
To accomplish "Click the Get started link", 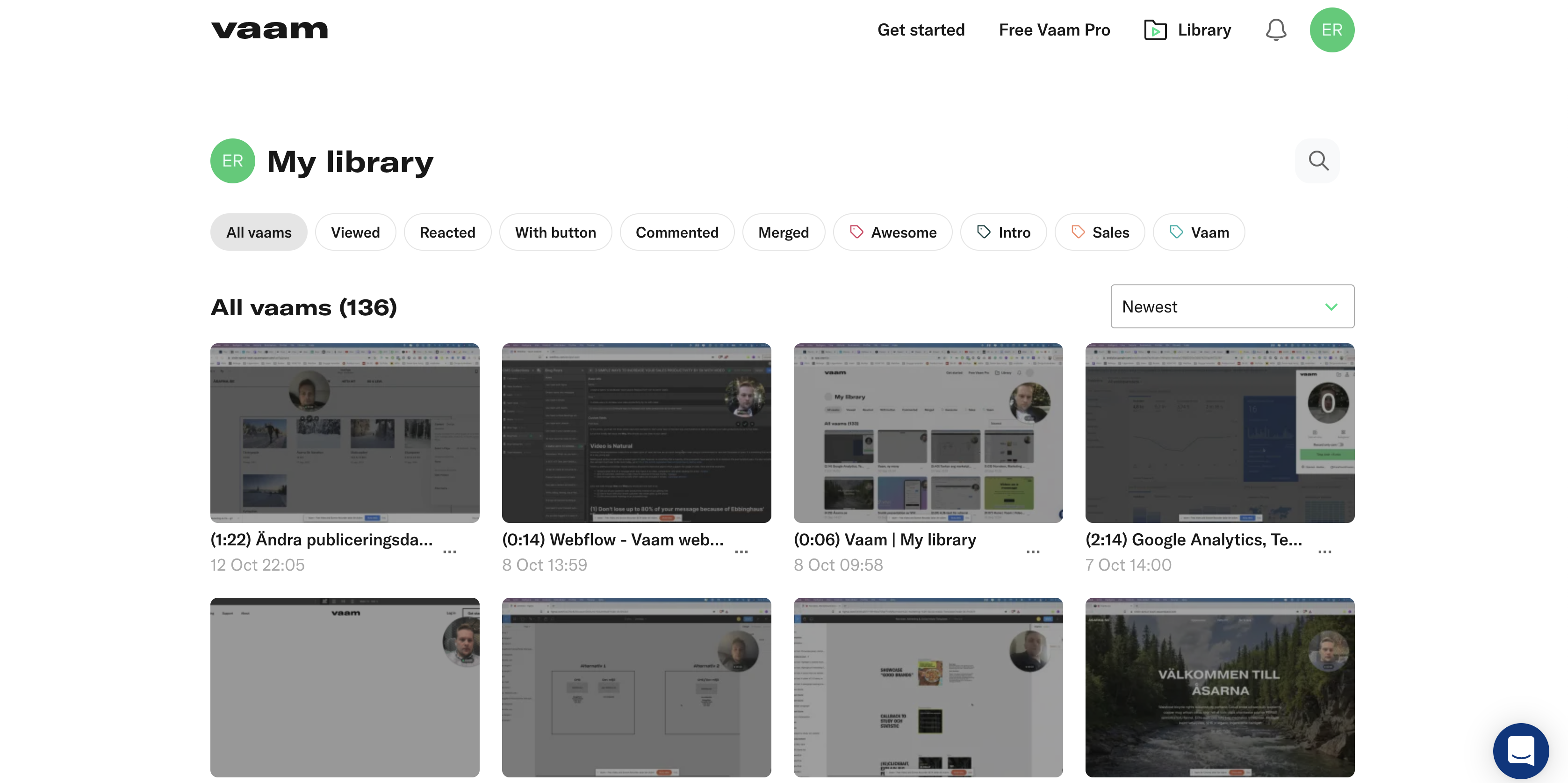I will (x=921, y=29).
